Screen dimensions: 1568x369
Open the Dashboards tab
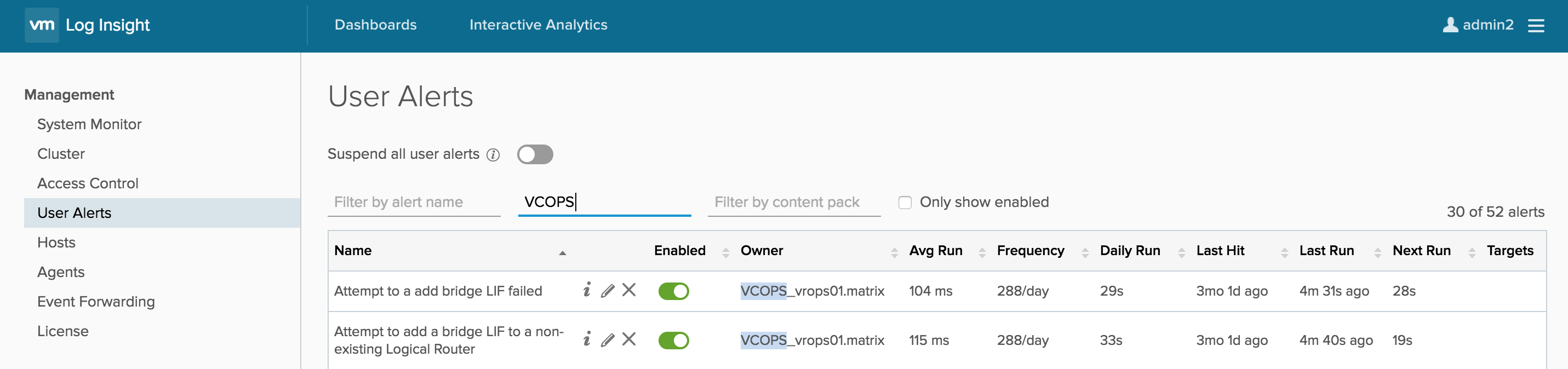pos(375,25)
